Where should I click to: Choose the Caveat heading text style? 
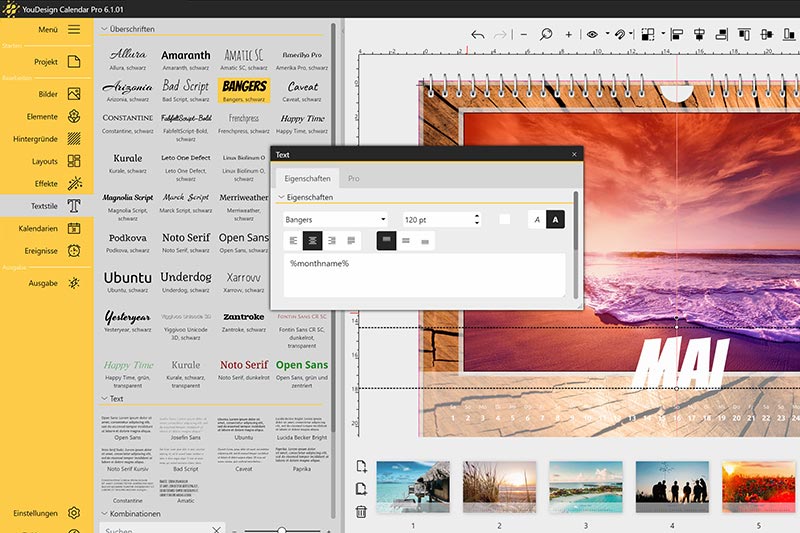[303, 90]
